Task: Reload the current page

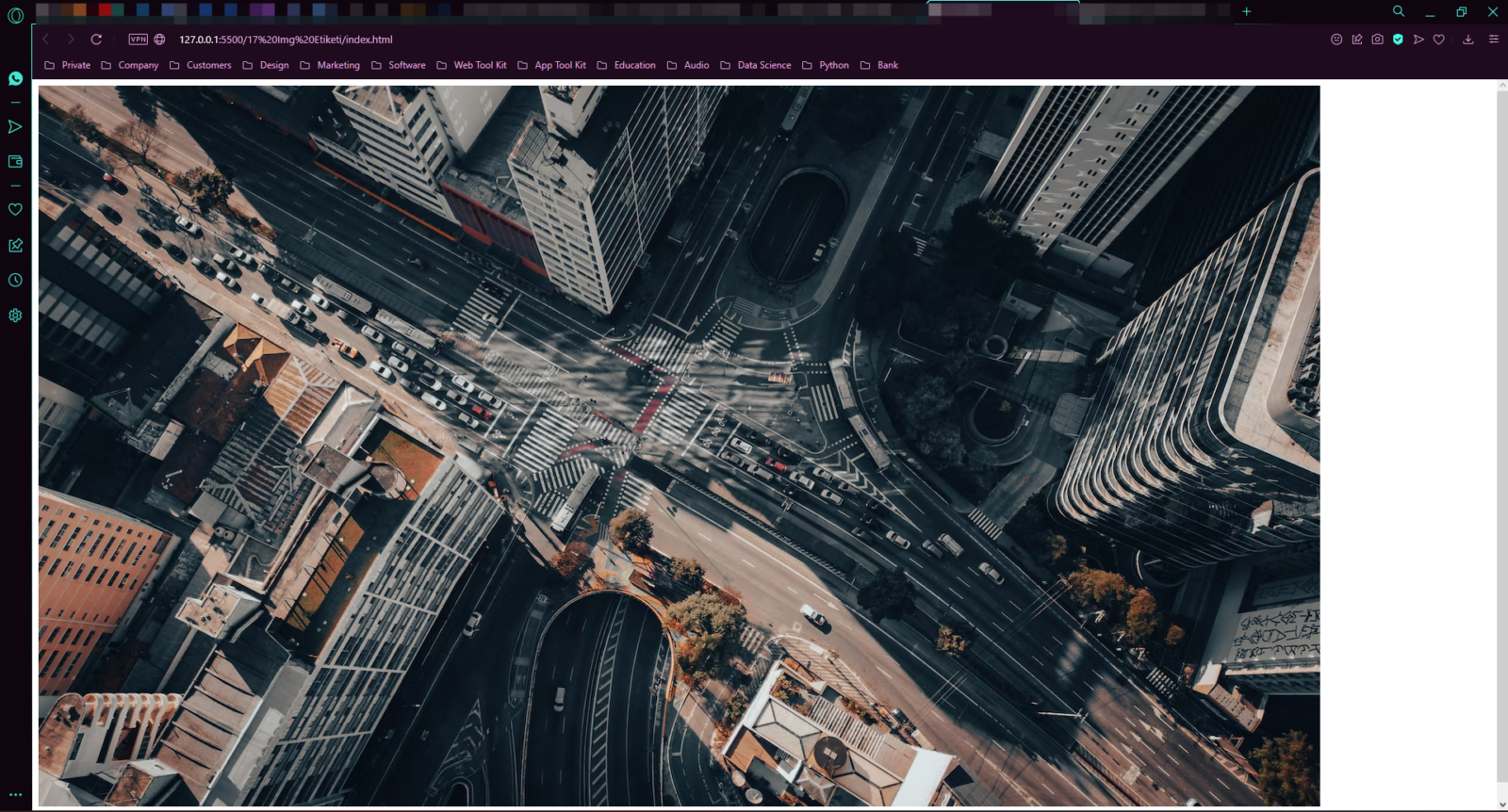Action: pyautogui.click(x=96, y=40)
